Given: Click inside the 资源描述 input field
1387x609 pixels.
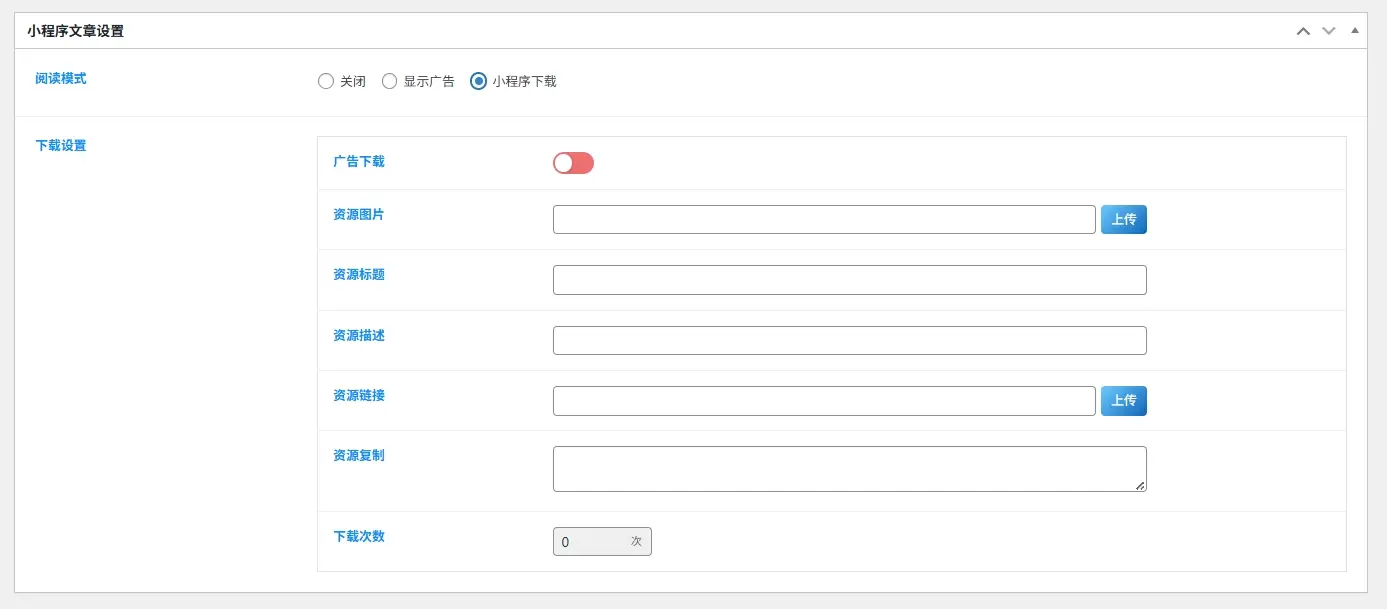Looking at the screenshot, I should [849, 340].
